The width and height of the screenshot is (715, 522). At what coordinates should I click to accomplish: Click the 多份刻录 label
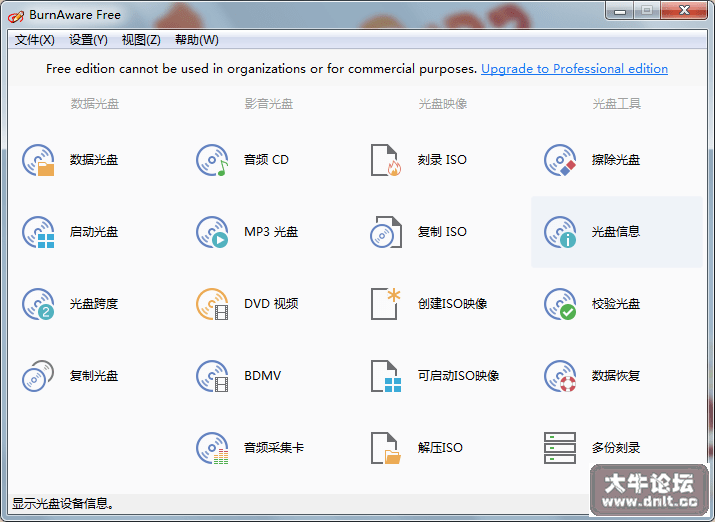[616, 448]
